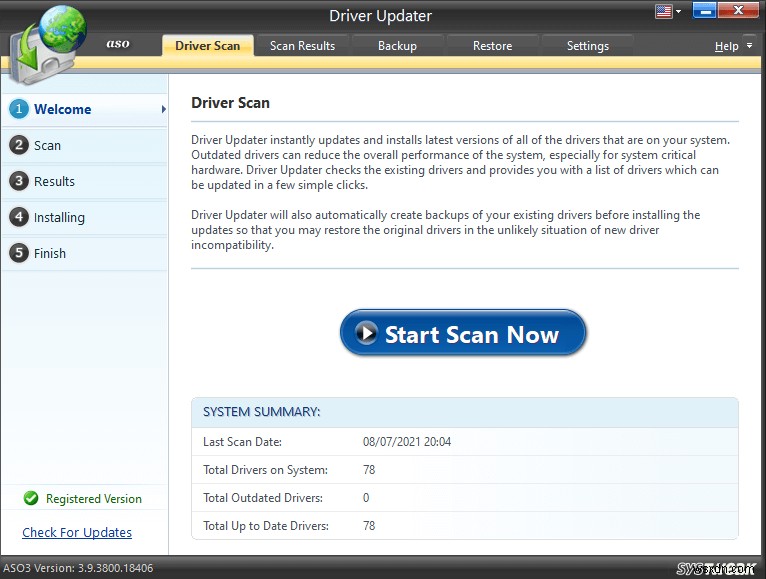766x579 pixels.
Task: Switch to the Scan Results tab
Action: click(x=302, y=45)
